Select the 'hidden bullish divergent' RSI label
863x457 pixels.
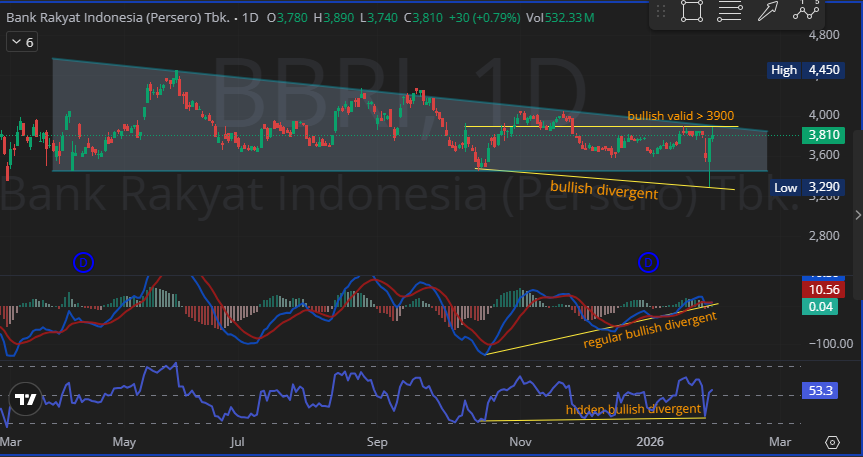pyautogui.click(x=633, y=409)
